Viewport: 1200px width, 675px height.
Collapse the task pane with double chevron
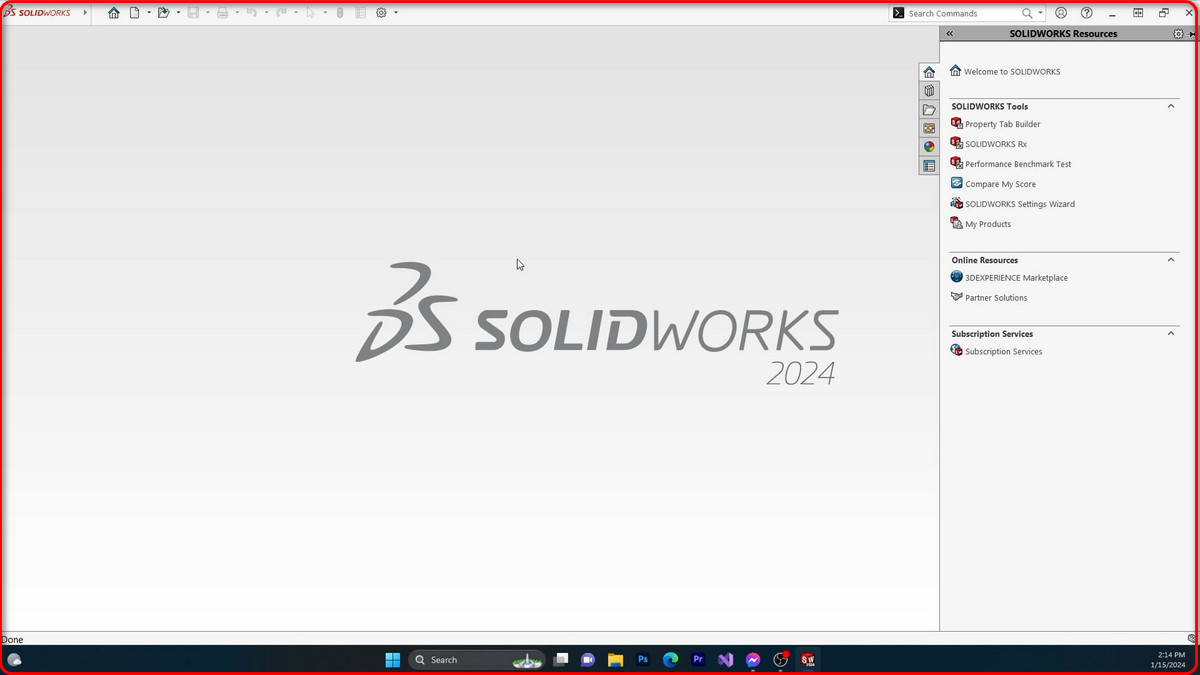949,34
